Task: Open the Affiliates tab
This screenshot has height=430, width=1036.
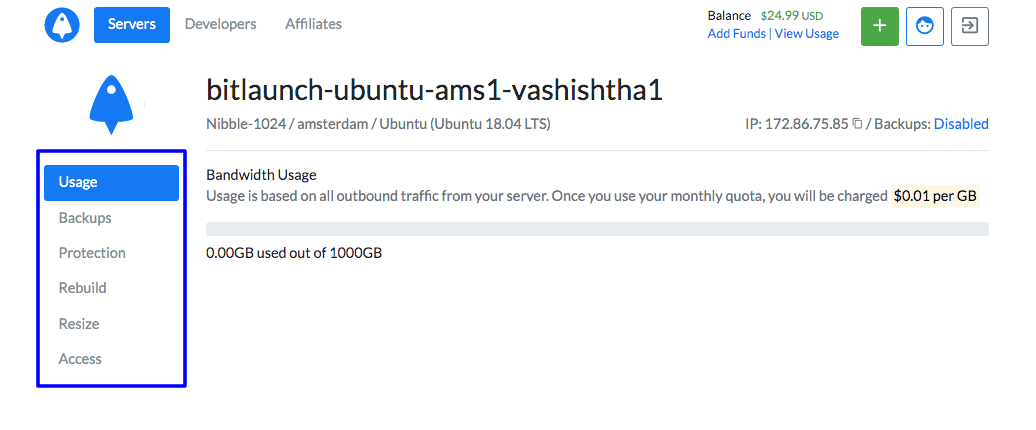Action: point(313,24)
